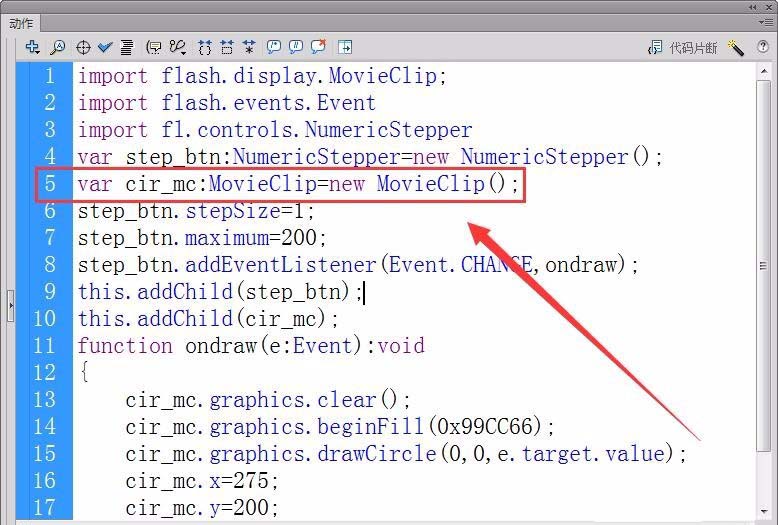Click the remove comment icon
Viewport: 778px width, 525px height.
coord(318,47)
